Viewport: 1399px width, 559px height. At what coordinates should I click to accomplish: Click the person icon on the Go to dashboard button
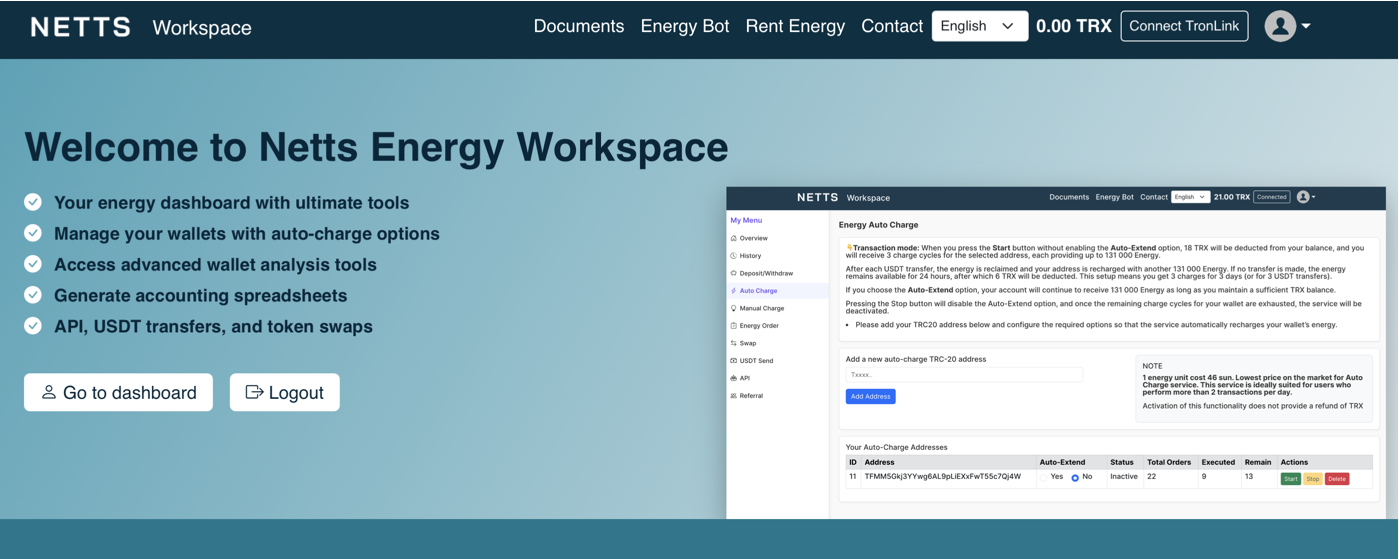point(48,392)
